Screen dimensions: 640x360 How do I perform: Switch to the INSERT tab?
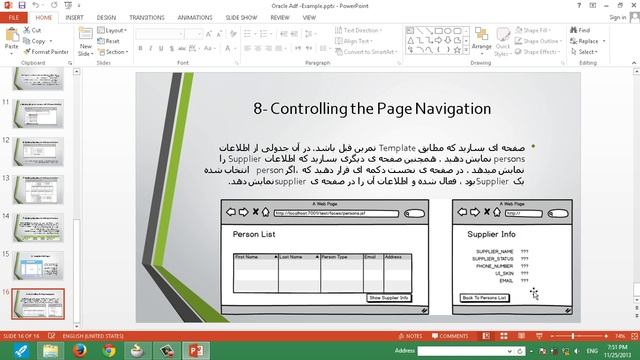click(x=74, y=18)
